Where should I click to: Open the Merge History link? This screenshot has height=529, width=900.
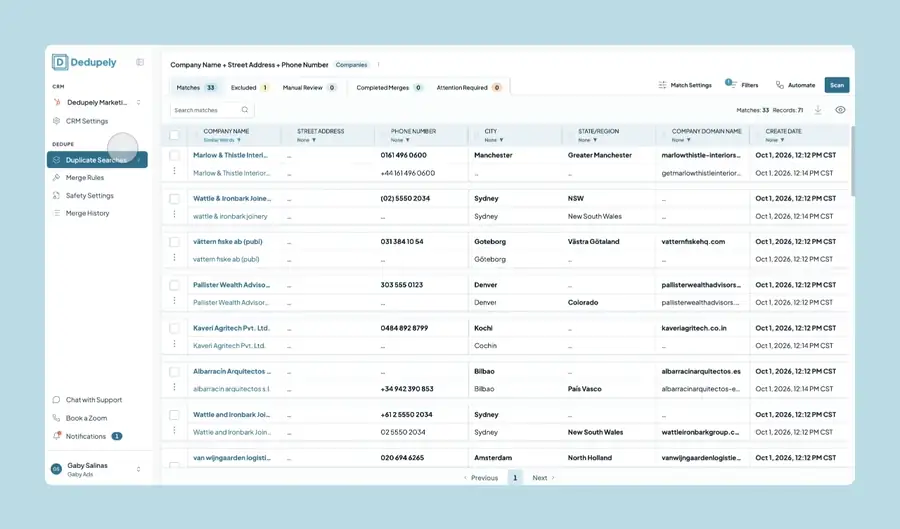87,213
